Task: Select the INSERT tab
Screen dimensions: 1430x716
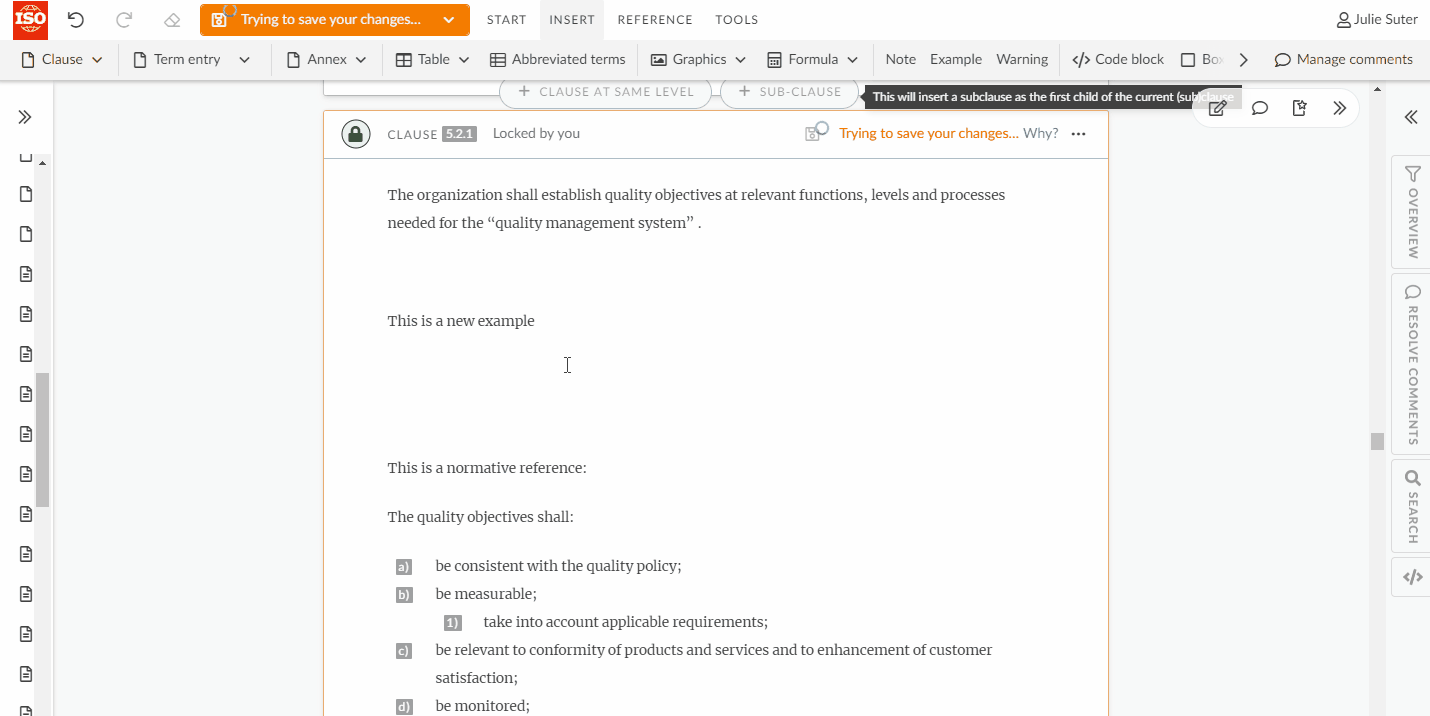Action: point(572,20)
